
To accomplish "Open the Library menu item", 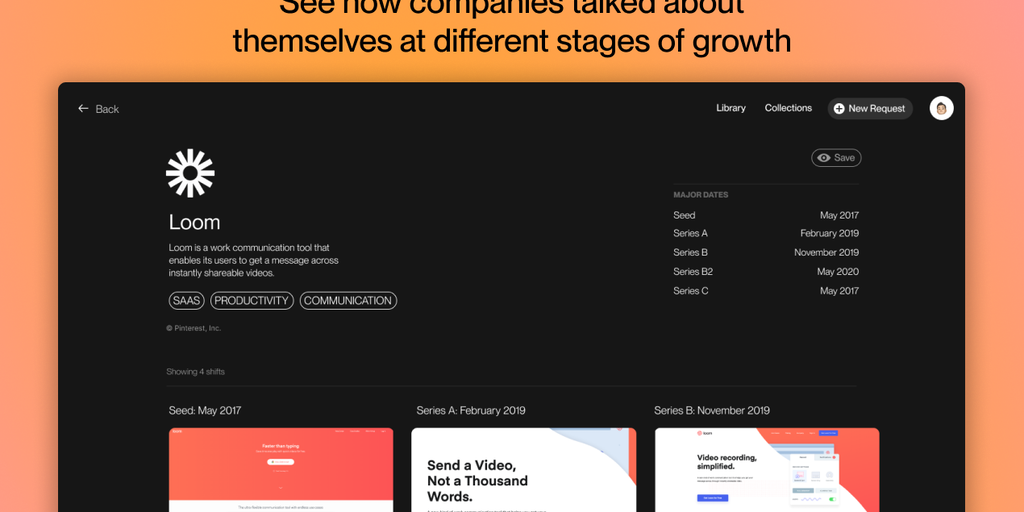I will click(731, 108).
